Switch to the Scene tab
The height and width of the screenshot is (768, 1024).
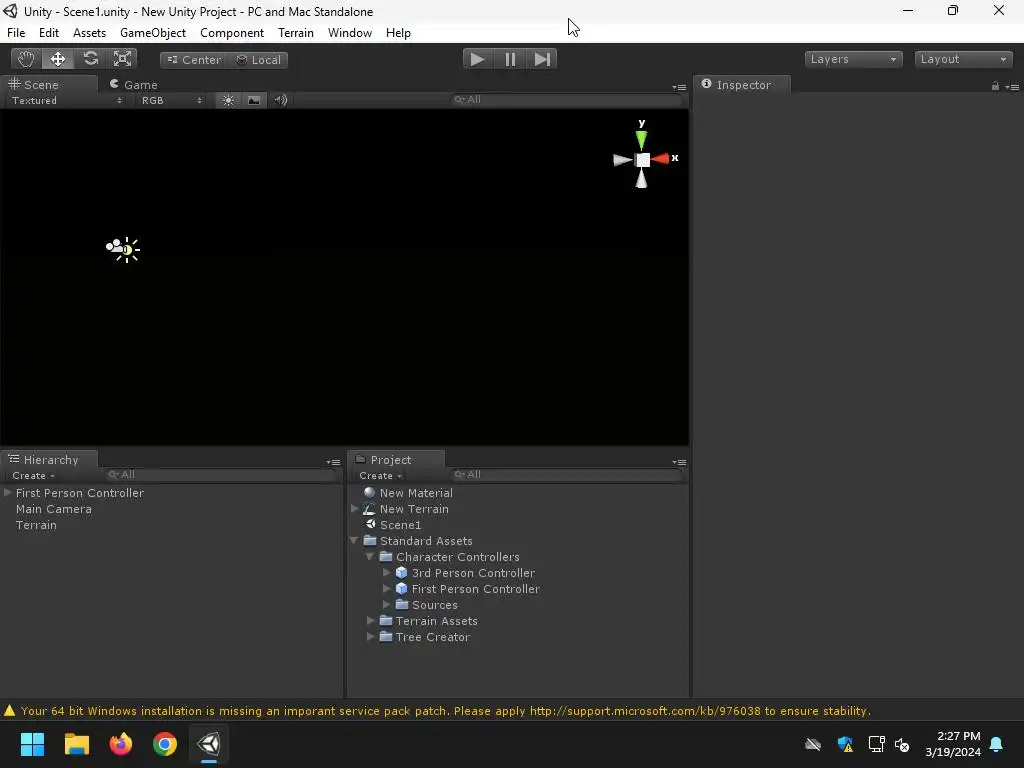click(48, 84)
